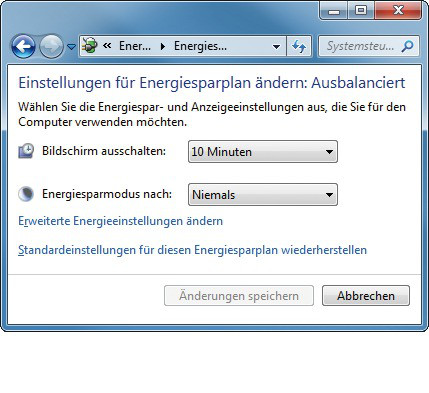The width and height of the screenshot is (429, 393).
Task: Click the power options icon in address bar
Action: click(x=90, y=46)
